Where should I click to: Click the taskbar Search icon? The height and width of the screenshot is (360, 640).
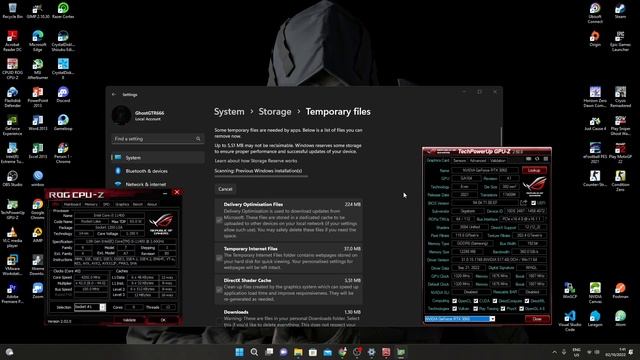tap(254, 352)
